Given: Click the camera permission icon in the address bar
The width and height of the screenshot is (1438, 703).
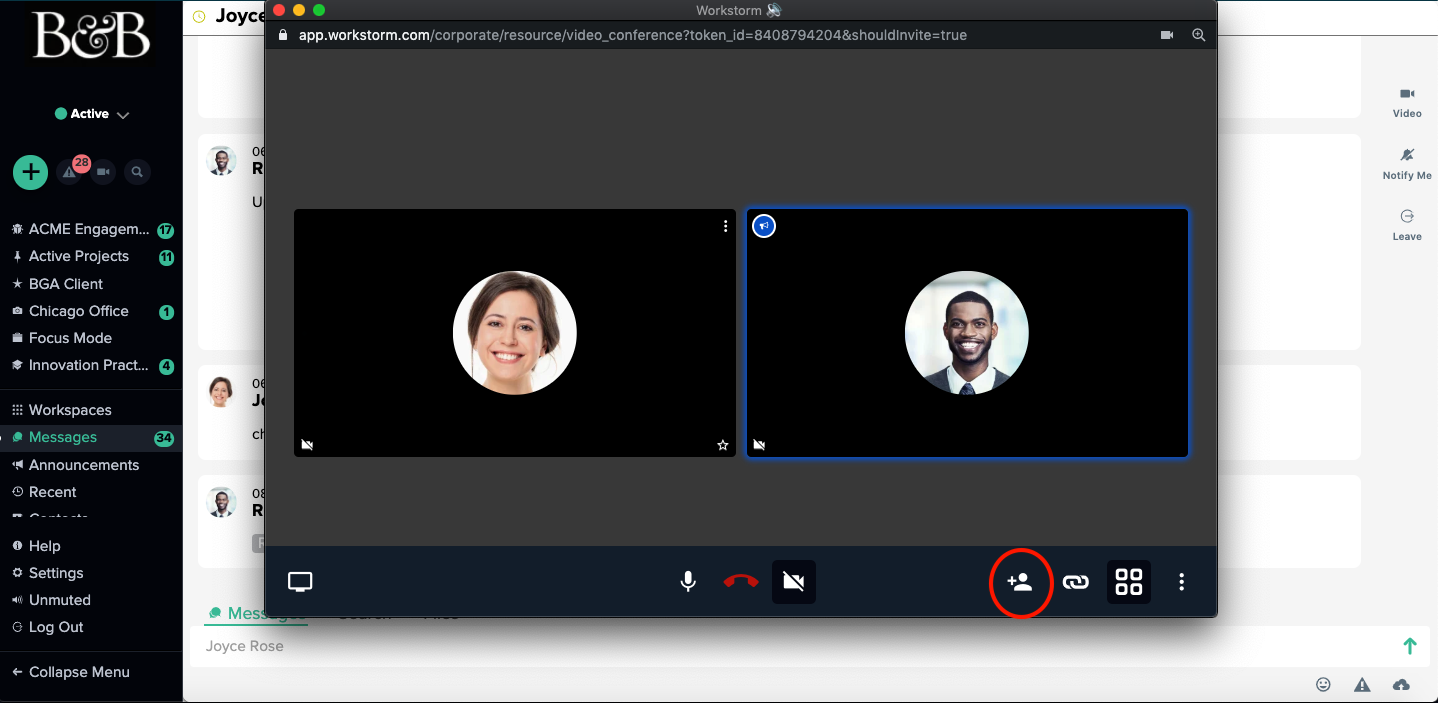Looking at the screenshot, I should 1167,35.
